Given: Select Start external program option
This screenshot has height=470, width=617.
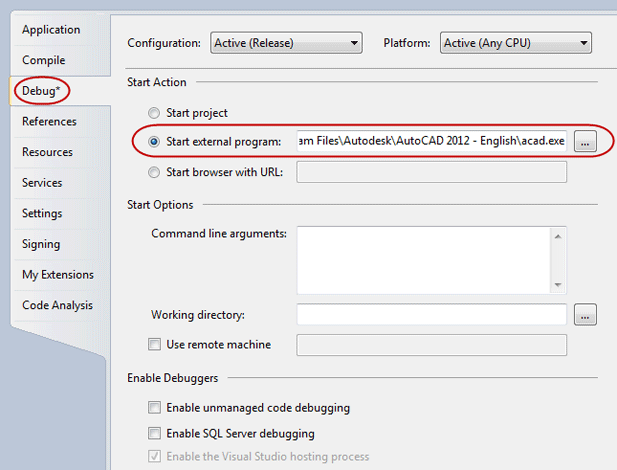Looking at the screenshot, I should (x=154, y=142).
